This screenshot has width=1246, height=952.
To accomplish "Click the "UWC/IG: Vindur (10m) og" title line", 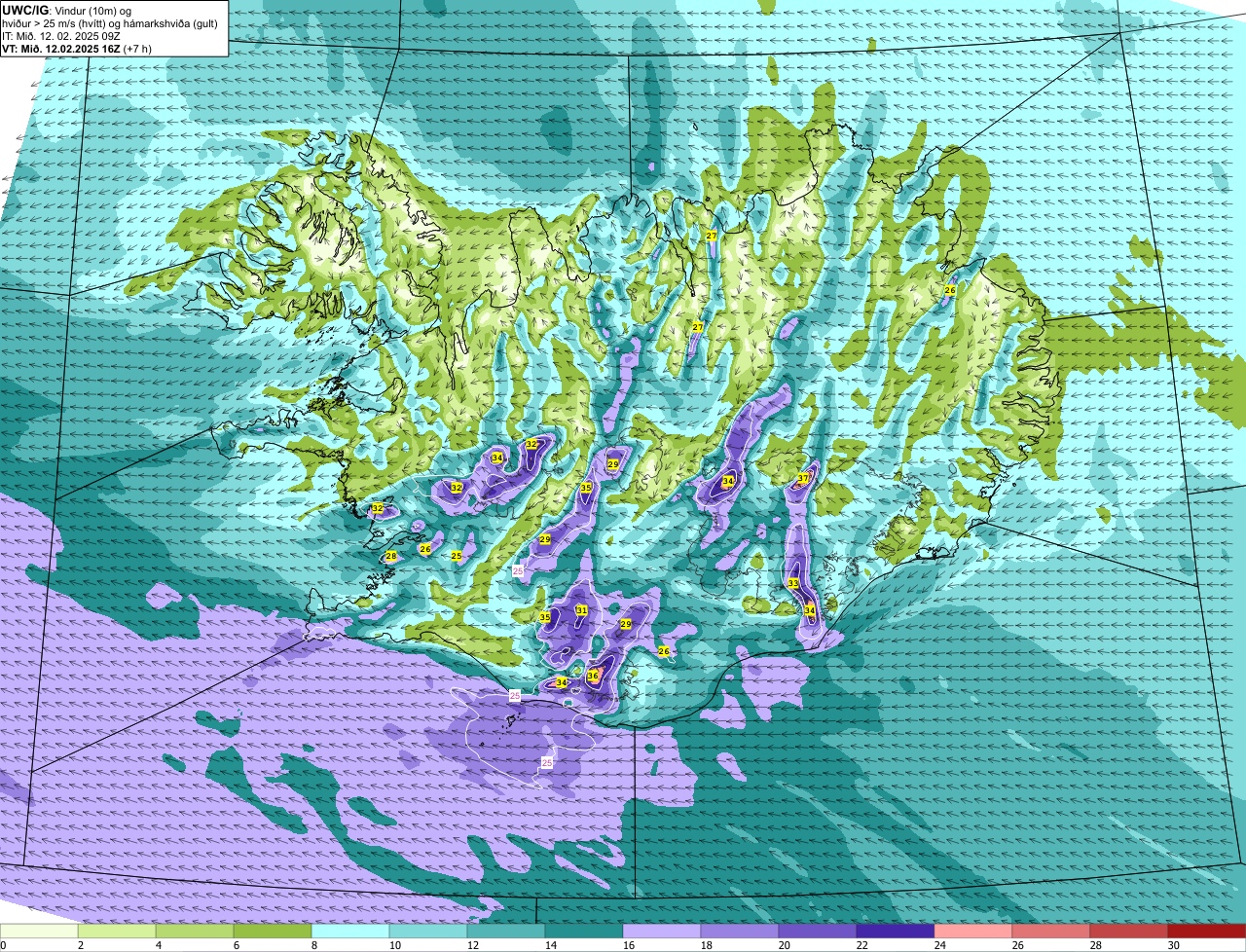I will point(67,10).
